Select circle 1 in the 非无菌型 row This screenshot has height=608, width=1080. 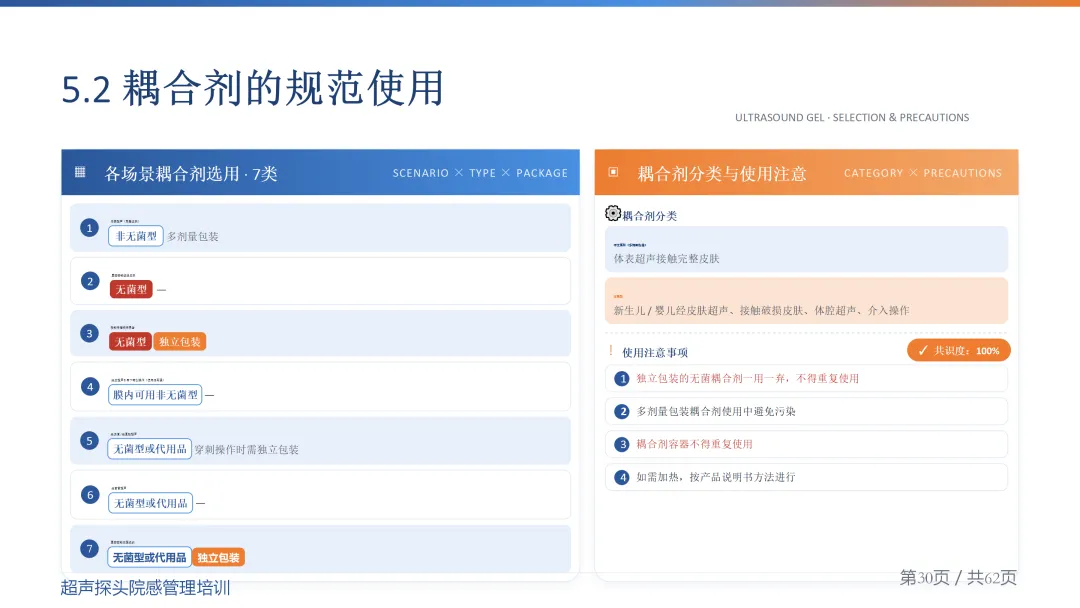pyautogui.click(x=90, y=228)
